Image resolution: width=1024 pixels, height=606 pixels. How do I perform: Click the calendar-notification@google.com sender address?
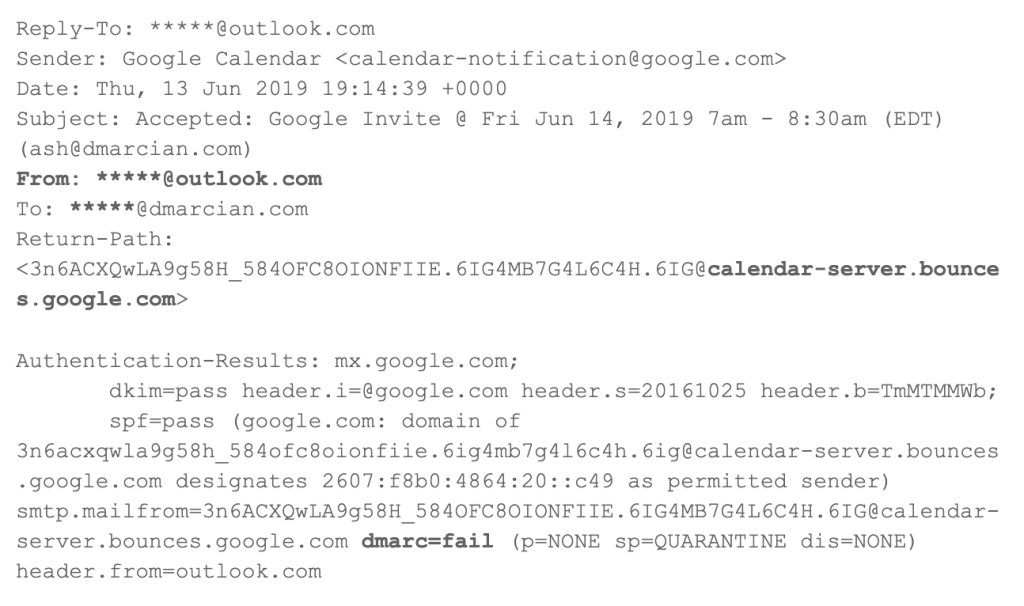[x=560, y=59]
